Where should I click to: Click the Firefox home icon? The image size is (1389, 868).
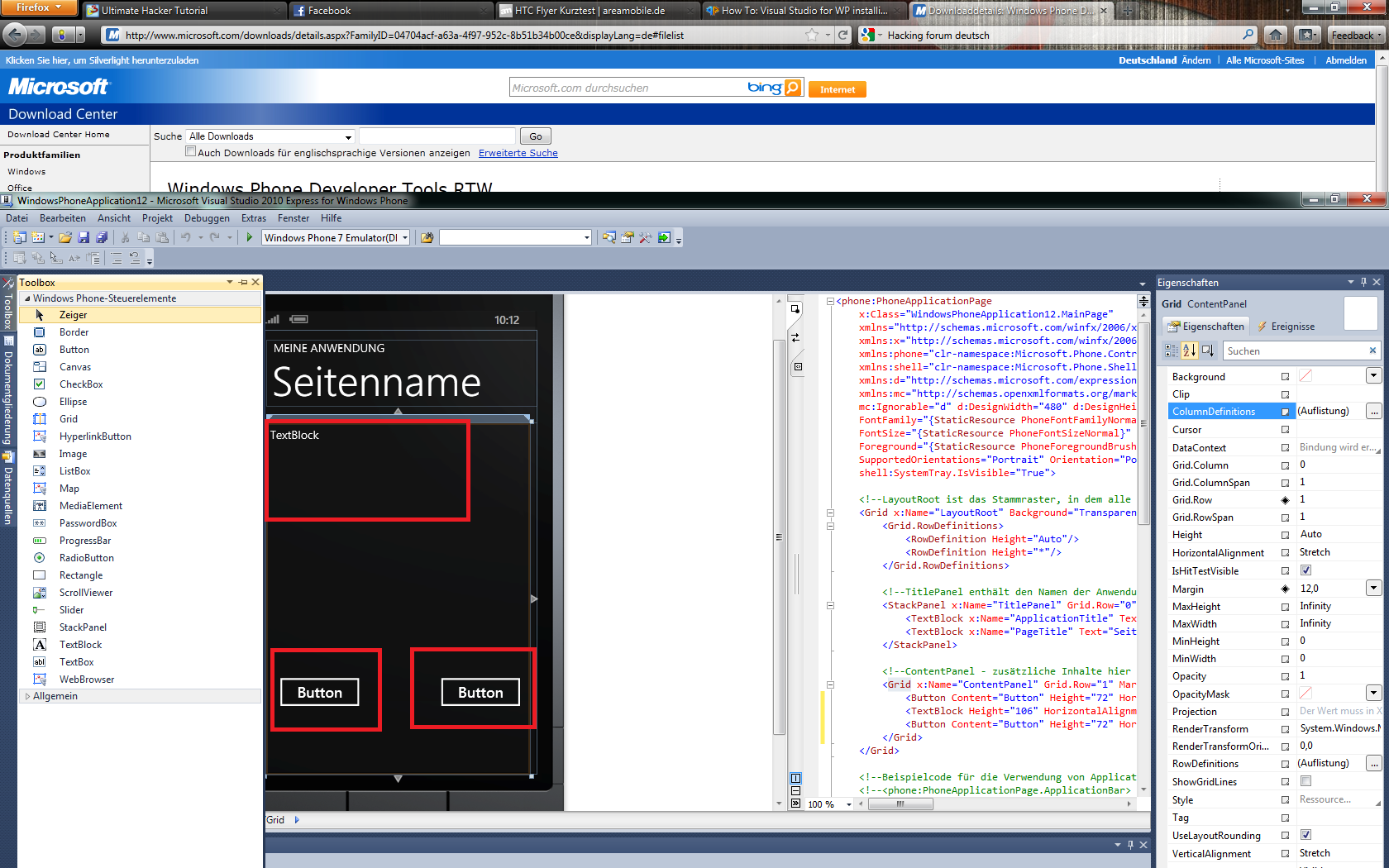(x=1276, y=35)
